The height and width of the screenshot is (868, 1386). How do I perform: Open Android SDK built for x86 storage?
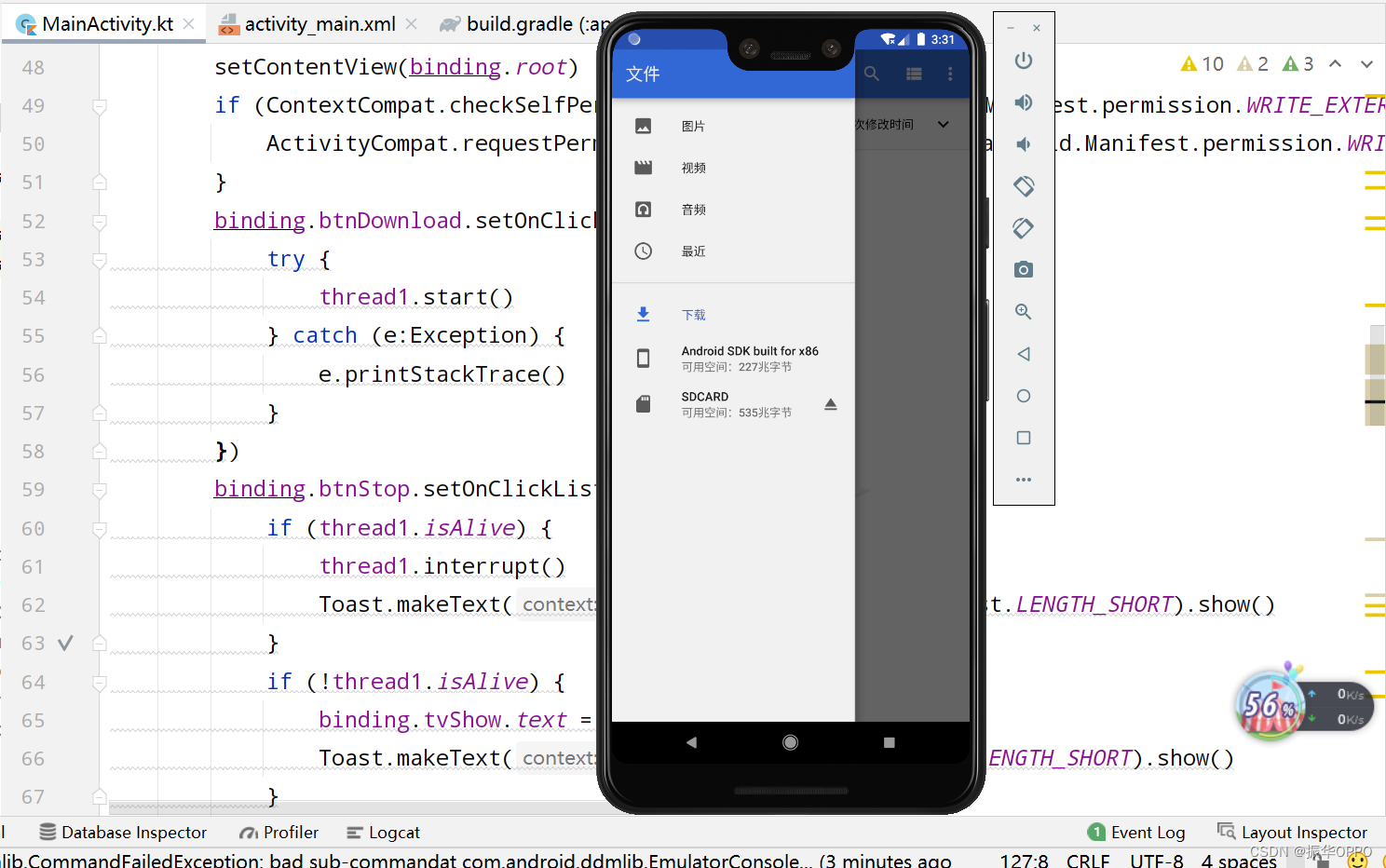point(733,359)
